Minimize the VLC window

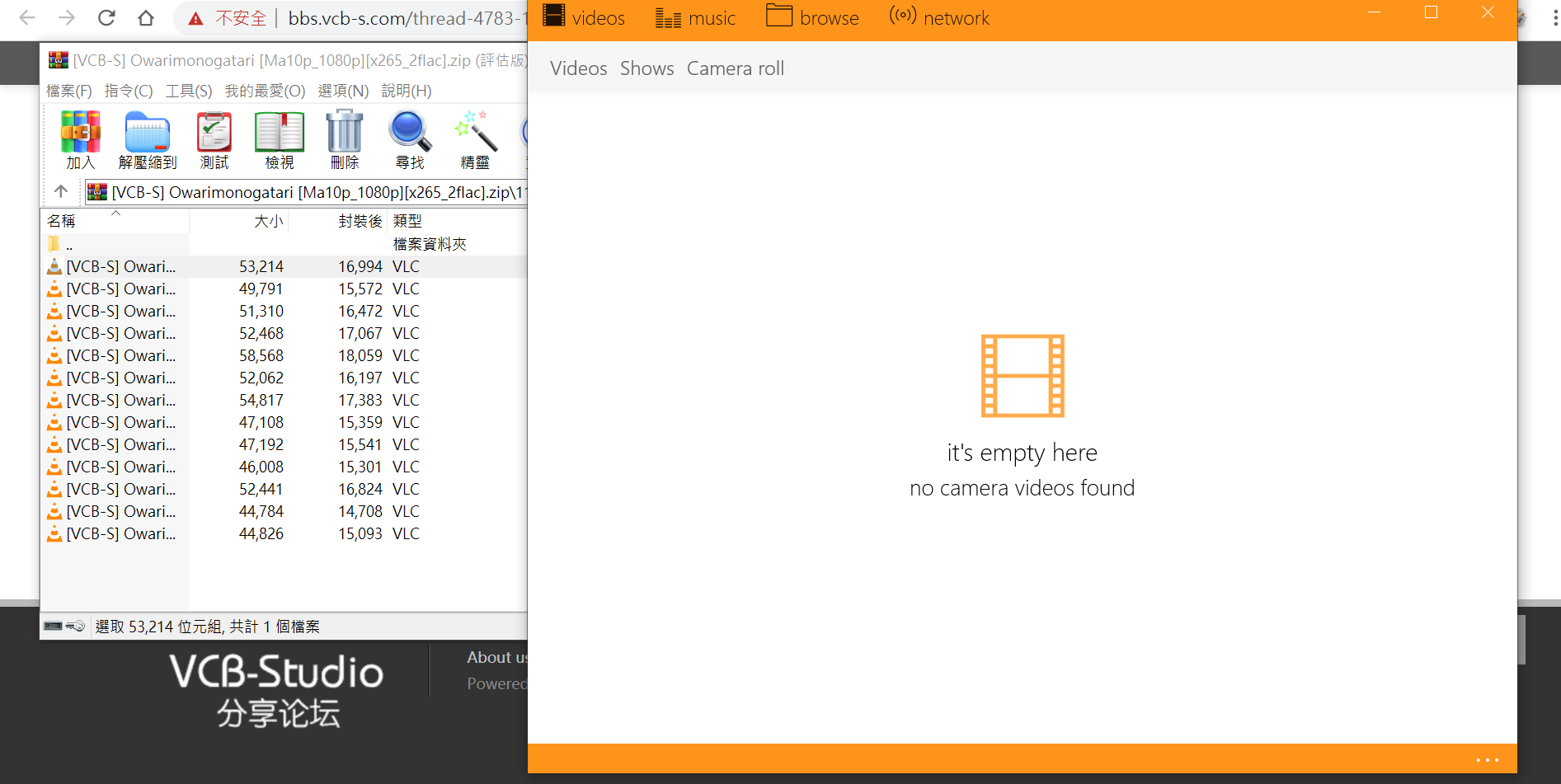click(x=1375, y=12)
